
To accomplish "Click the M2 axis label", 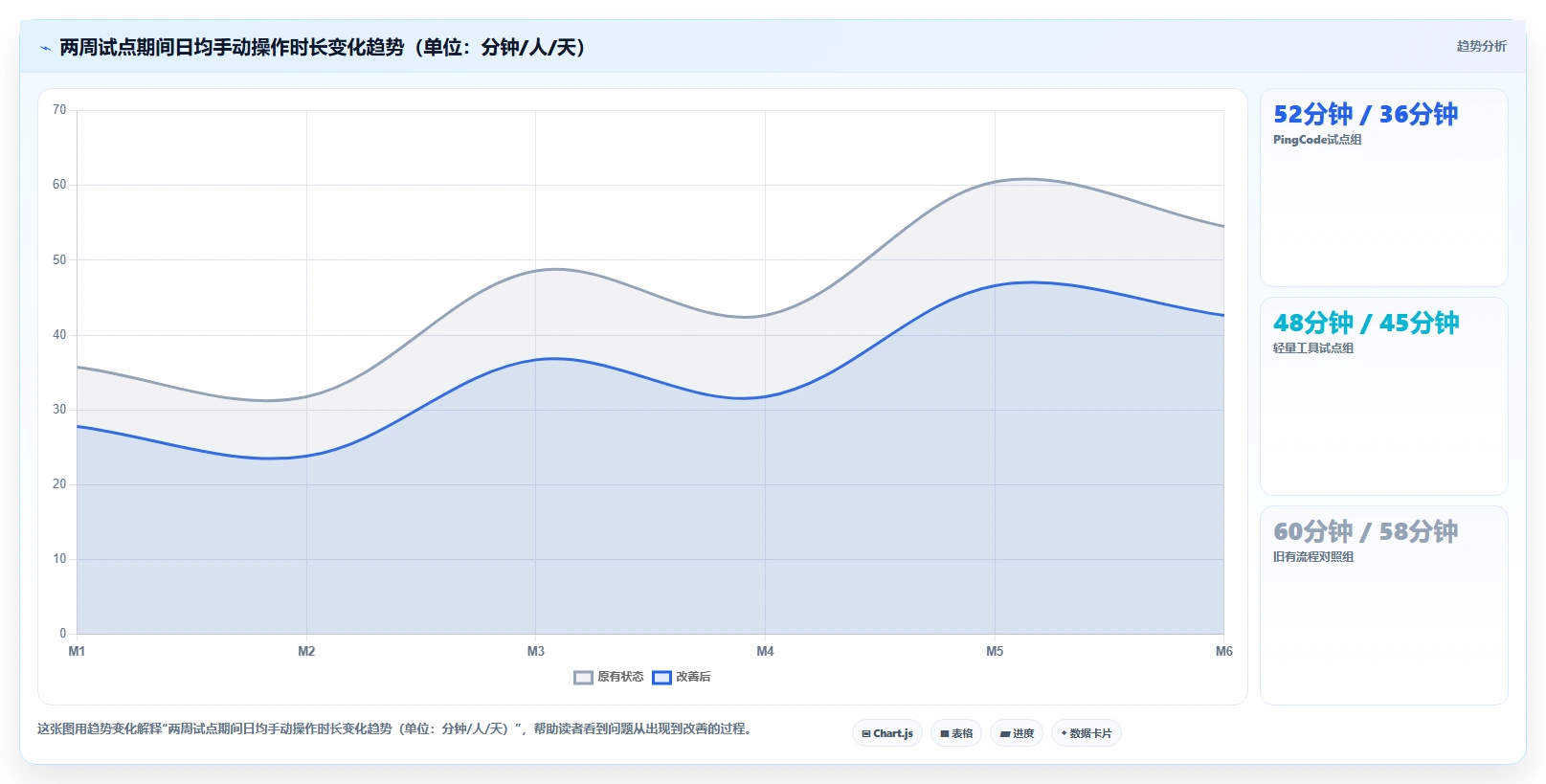I will point(306,651).
